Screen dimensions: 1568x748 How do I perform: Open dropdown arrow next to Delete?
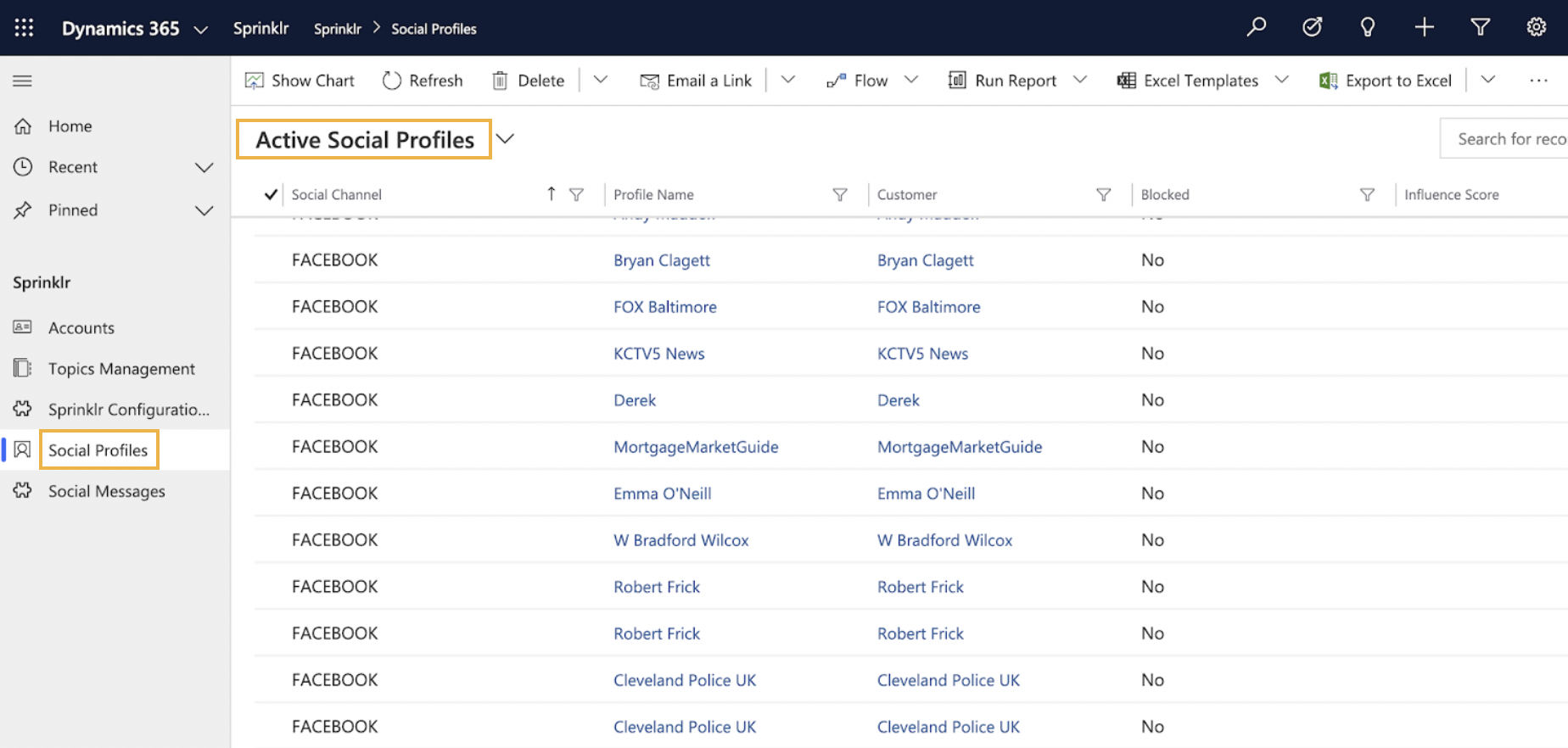[x=601, y=80]
